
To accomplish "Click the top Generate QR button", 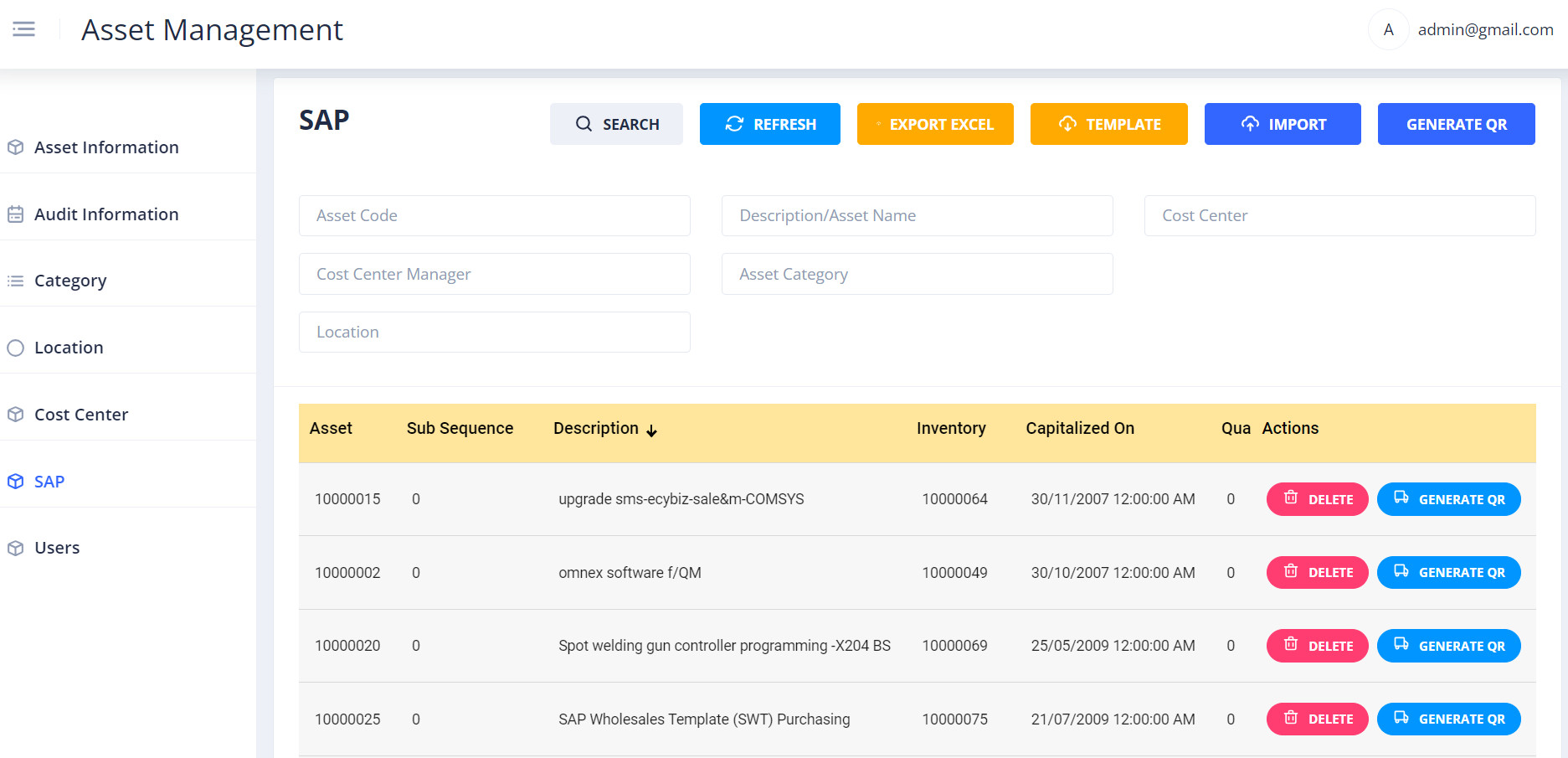I will (1457, 124).
